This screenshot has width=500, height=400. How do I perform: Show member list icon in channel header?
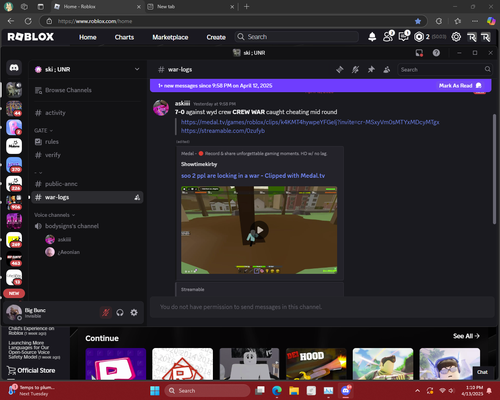pos(387,70)
